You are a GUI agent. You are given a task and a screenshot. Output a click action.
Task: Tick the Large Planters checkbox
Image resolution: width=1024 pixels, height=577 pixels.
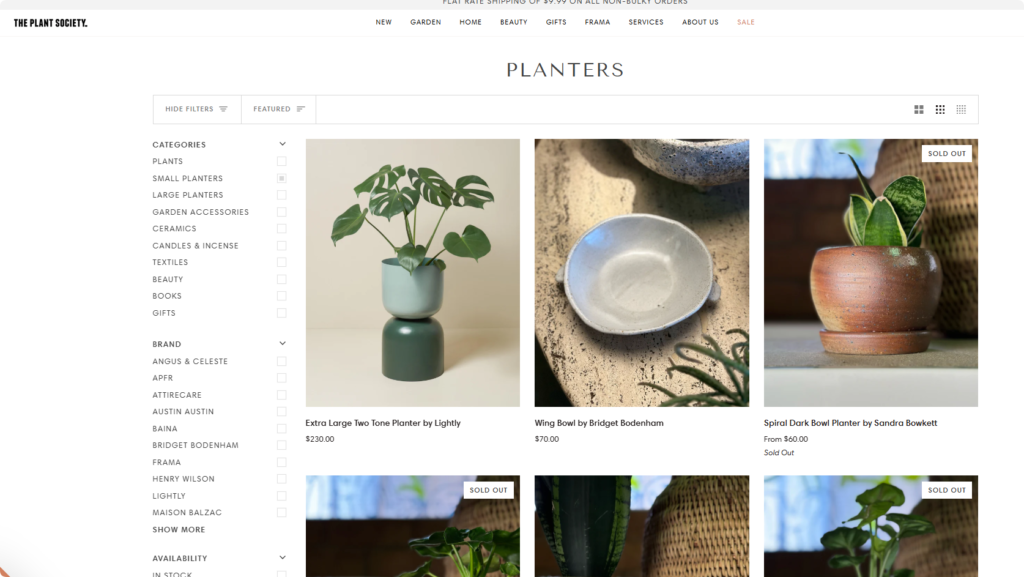281,195
